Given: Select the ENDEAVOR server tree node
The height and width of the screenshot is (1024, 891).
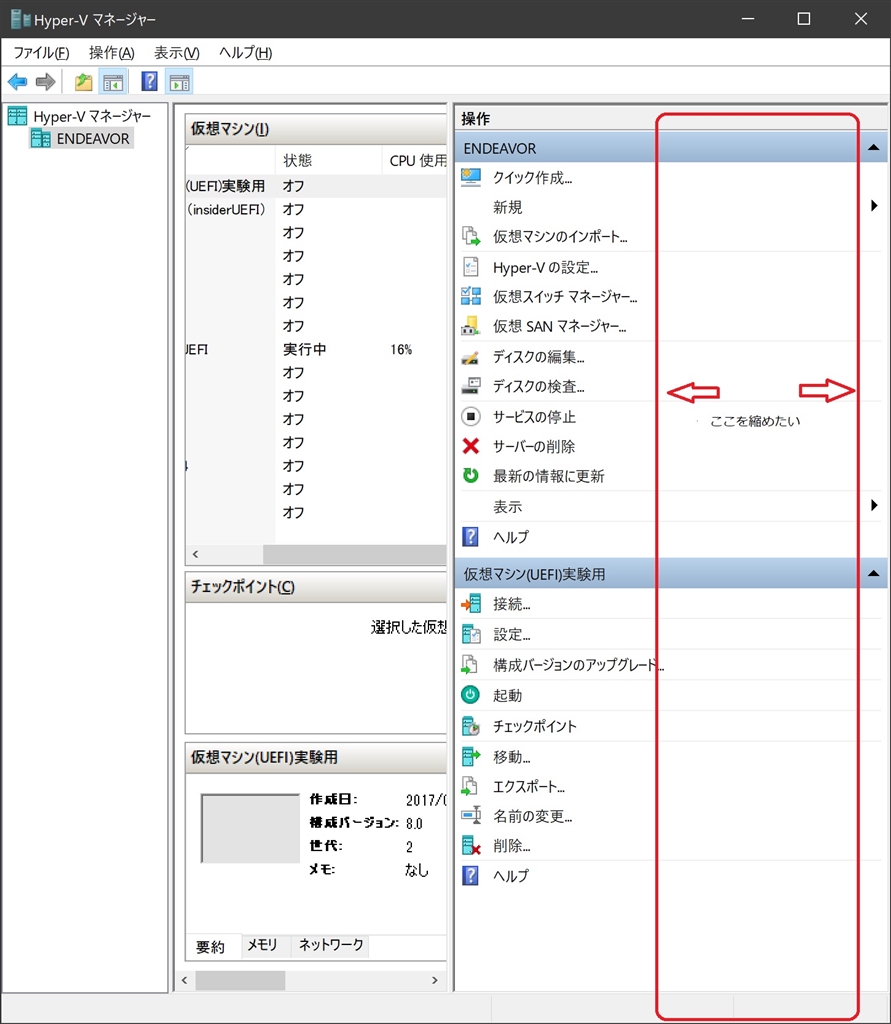Looking at the screenshot, I should coord(82,138).
